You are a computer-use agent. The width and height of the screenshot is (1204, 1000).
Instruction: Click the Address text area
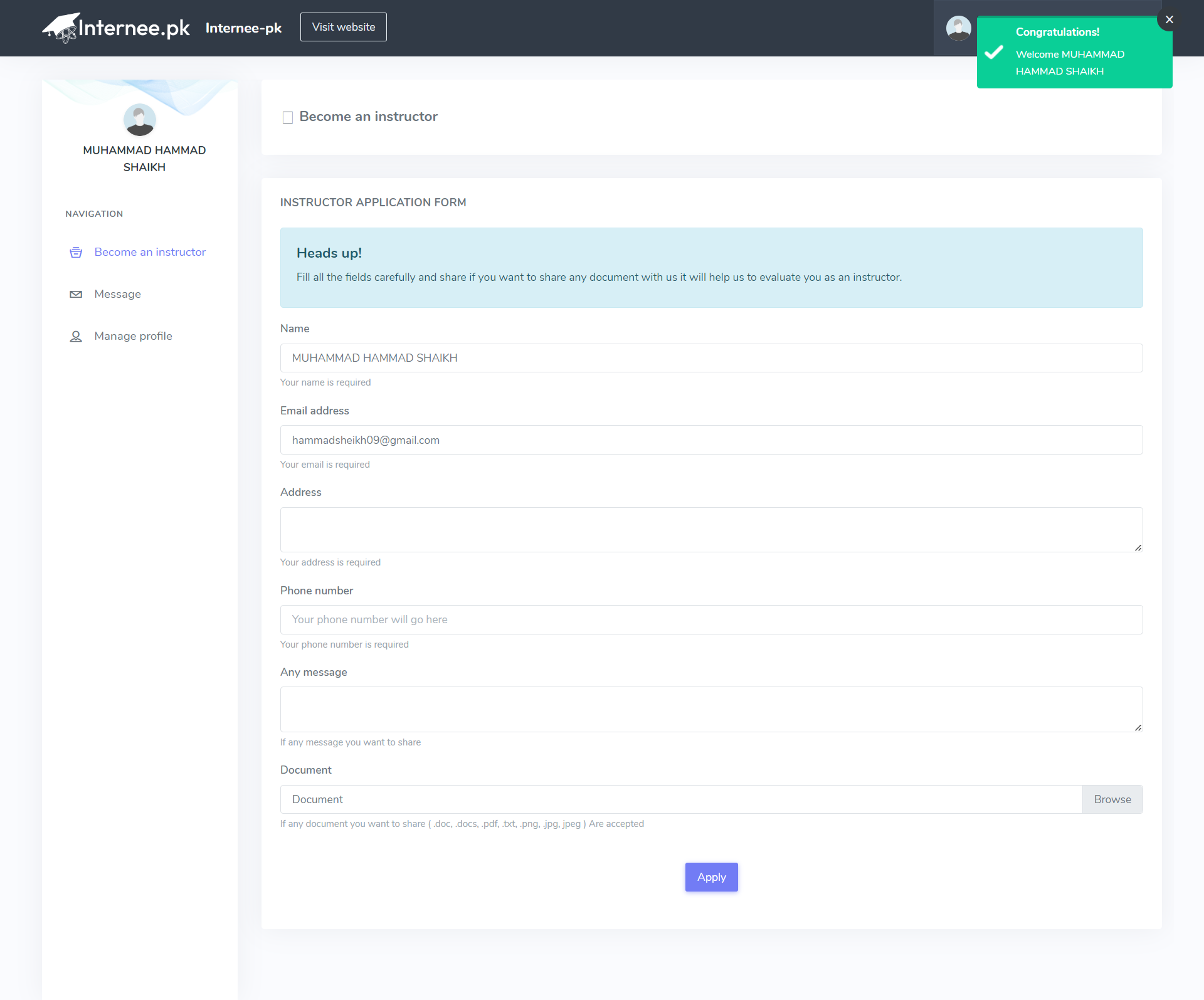click(711, 529)
